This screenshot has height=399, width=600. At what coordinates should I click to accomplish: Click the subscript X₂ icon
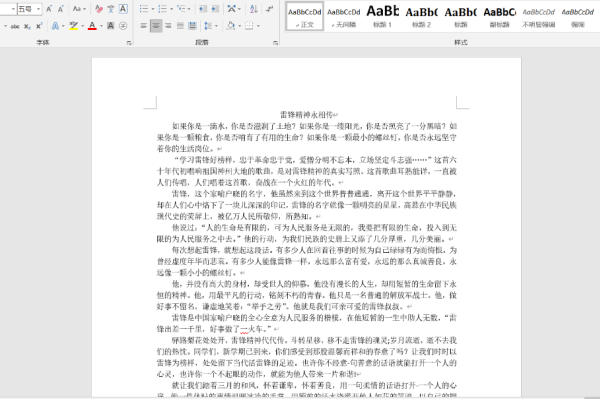pos(27,26)
